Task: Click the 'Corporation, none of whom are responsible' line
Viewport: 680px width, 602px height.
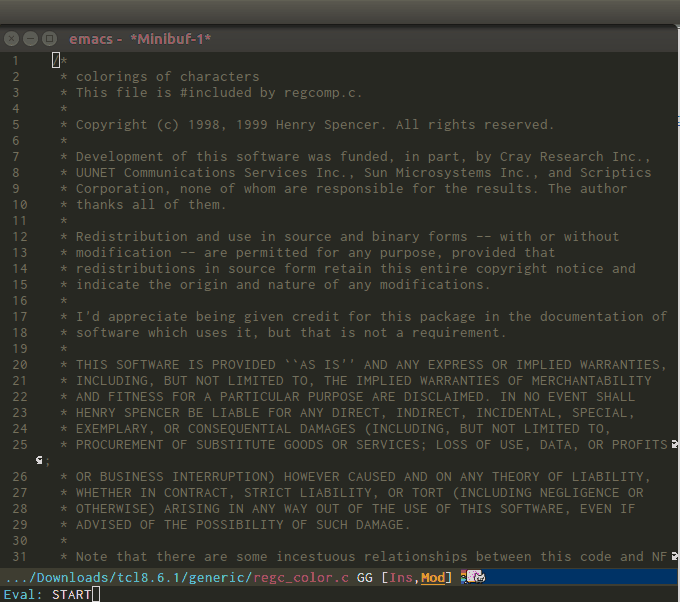Action: tap(343, 189)
